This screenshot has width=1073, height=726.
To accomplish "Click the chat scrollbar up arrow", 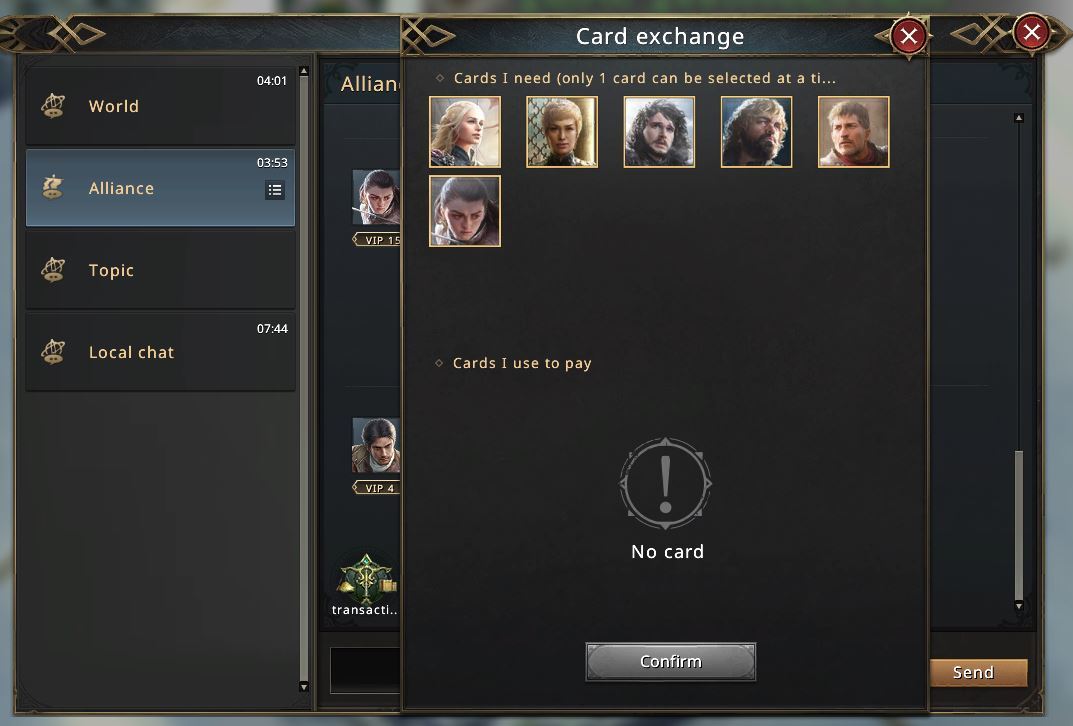I will click(x=1019, y=118).
